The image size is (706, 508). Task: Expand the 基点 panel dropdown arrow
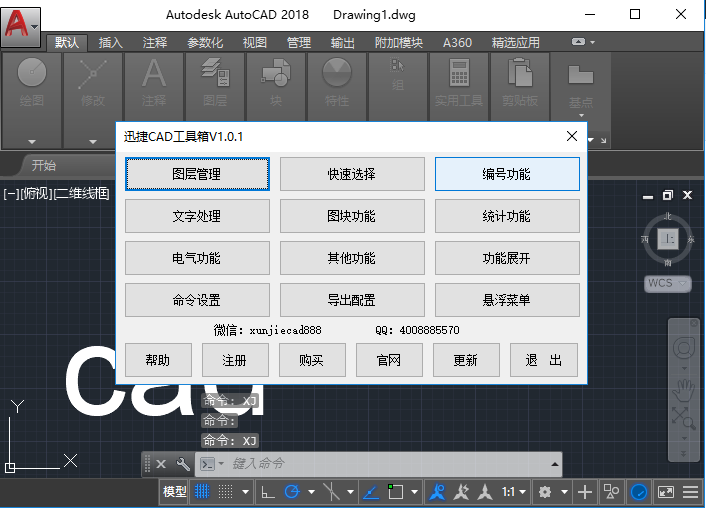(x=581, y=116)
